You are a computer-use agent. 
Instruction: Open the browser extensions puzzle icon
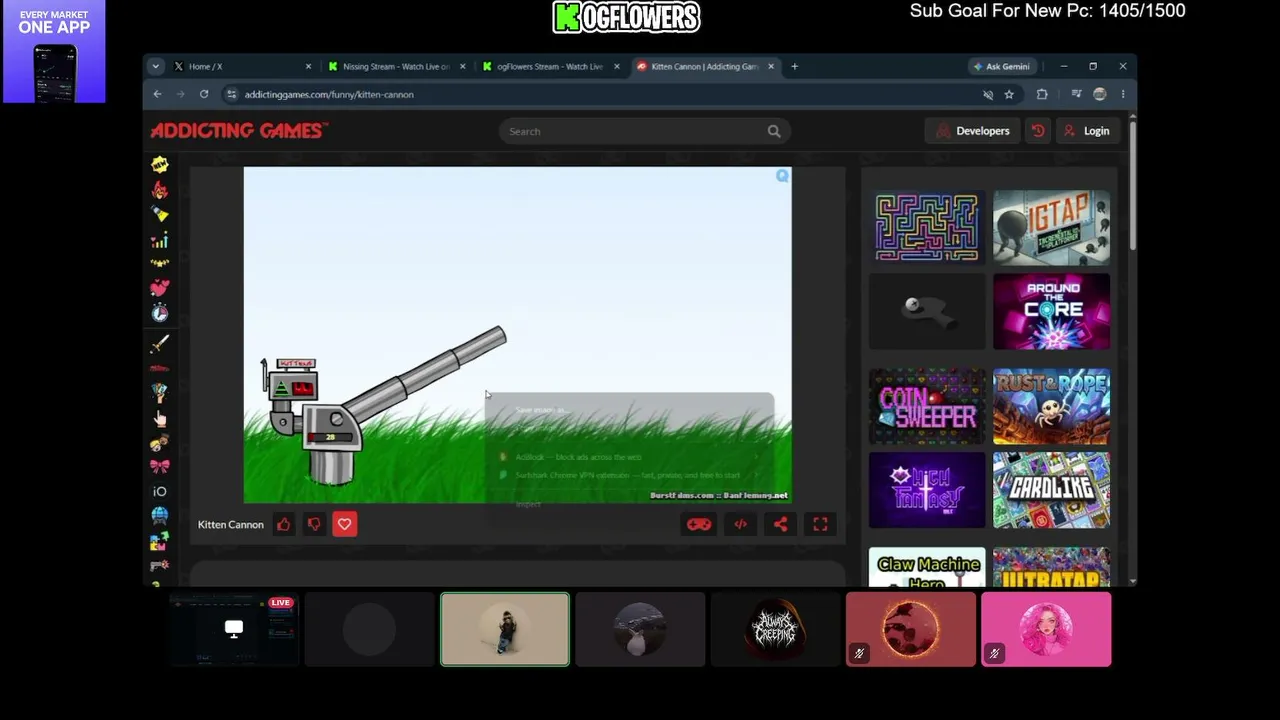tap(1042, 94)
